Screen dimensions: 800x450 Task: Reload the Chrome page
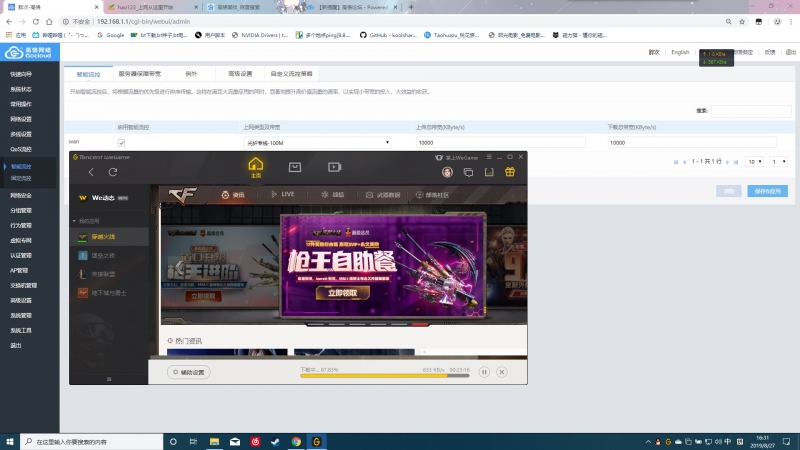point(36,21)
